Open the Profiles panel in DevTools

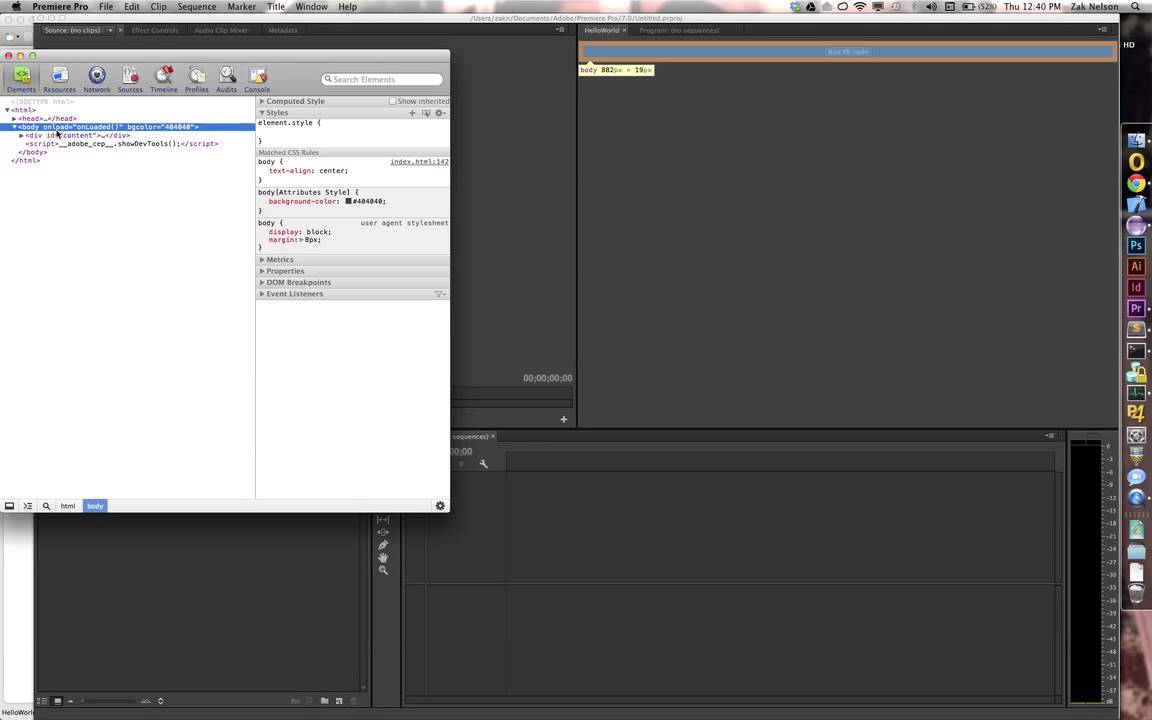click(196, 79)
